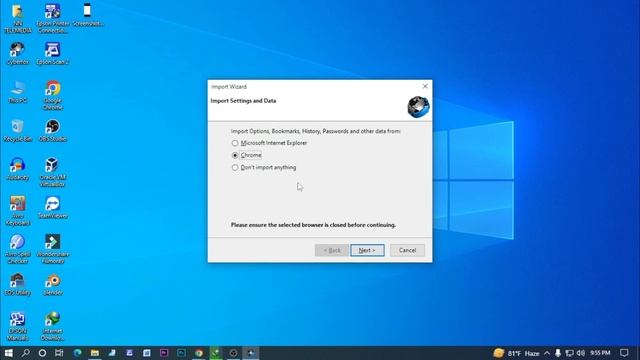The width and height of the screenshot is (640, 360).
Task: Open Google Chrome from the taskbar
Action: [x=199, y=353]
